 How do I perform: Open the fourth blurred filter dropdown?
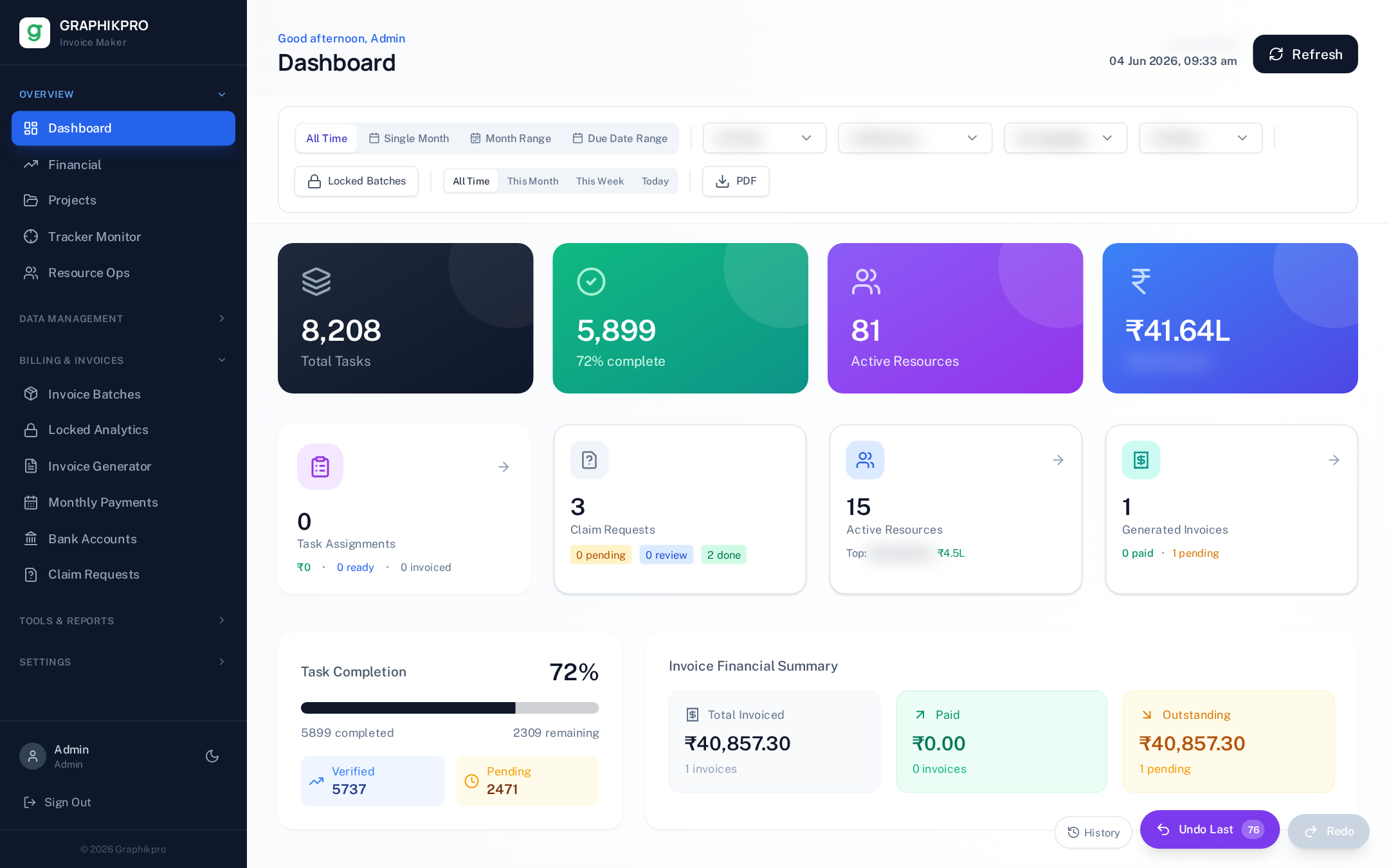[1201, 138]
